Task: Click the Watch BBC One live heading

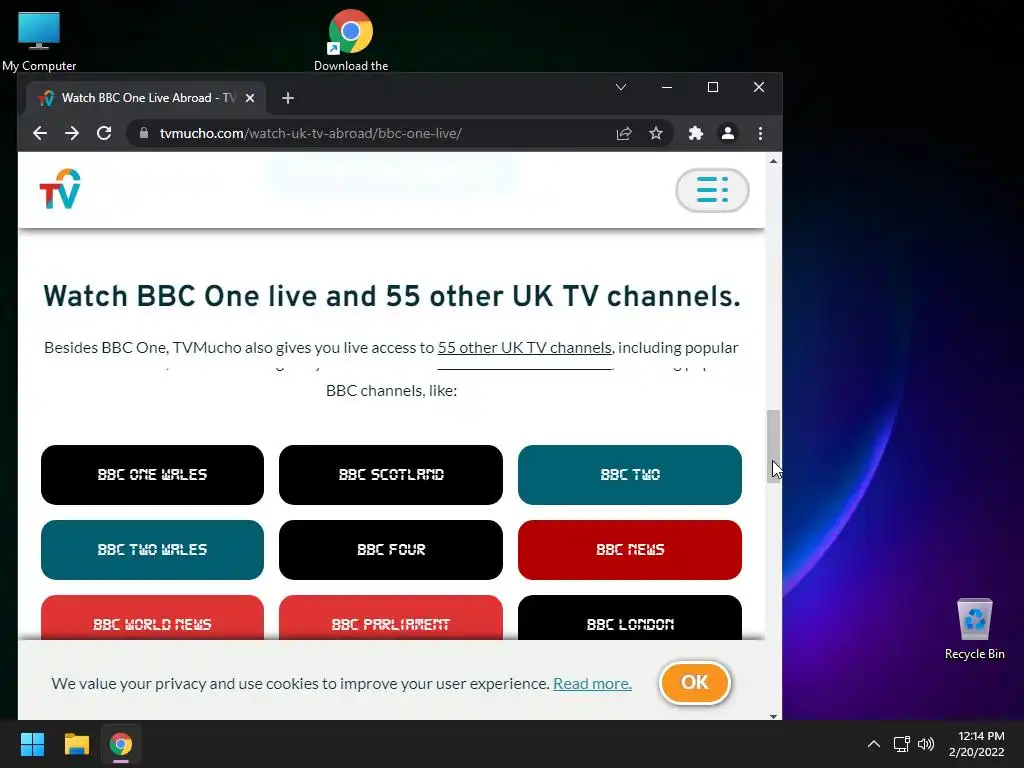Action: tap(392, 296)
